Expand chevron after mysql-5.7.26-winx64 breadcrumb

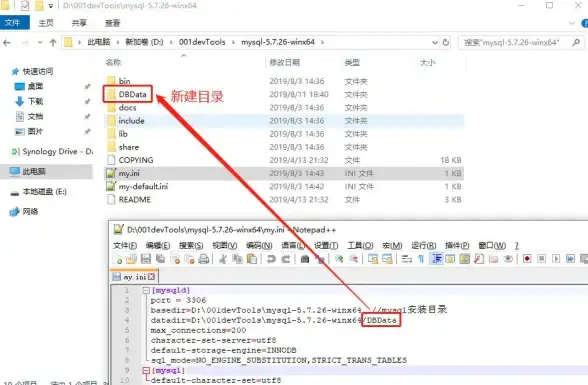pos(322,42)
